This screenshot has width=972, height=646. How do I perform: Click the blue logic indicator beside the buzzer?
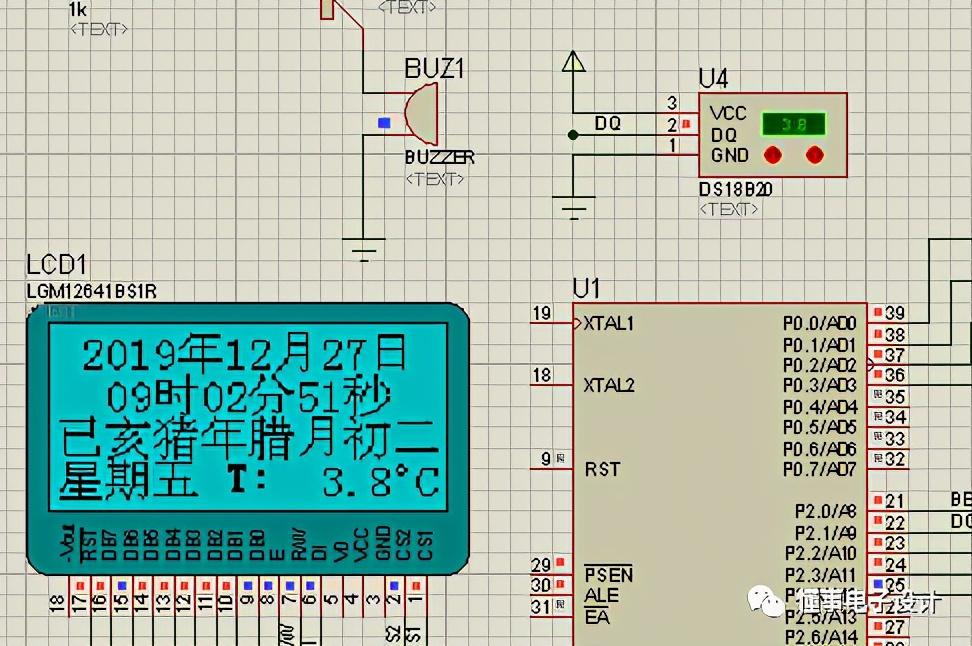[x=384, y=123]
